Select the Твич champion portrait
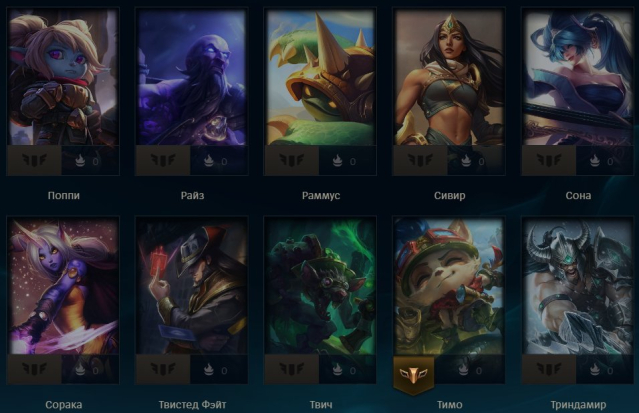 coord(320,287)
